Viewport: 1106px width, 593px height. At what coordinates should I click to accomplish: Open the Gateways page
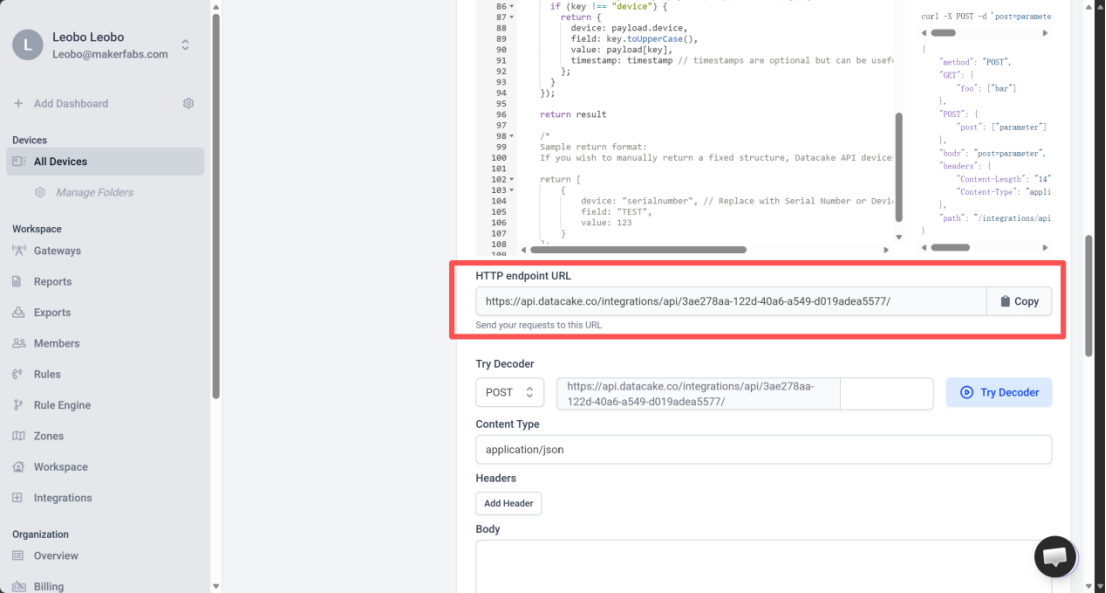click(x=57, y=251)
